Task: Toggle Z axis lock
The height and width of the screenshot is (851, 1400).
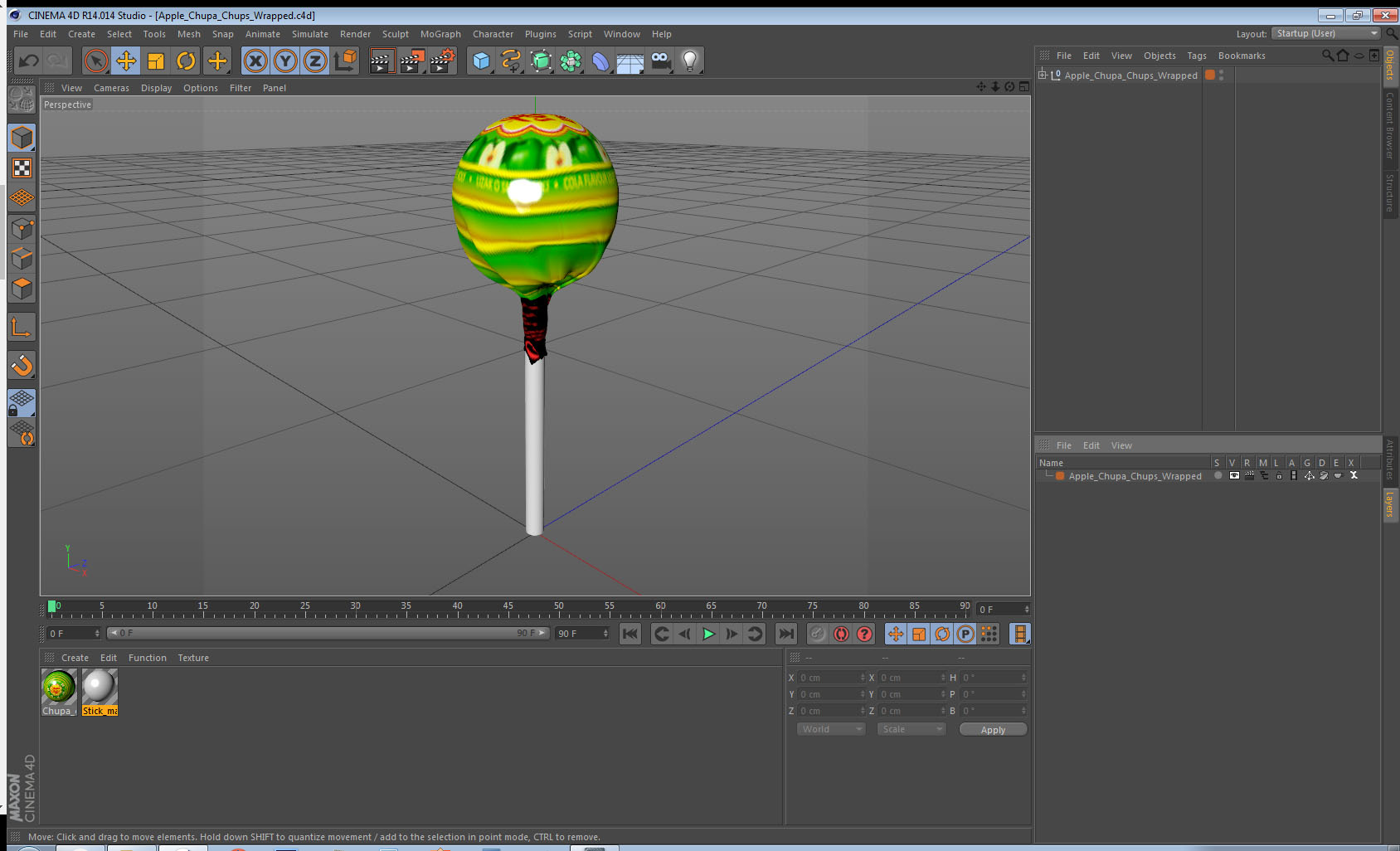Action: click(315, 61)
